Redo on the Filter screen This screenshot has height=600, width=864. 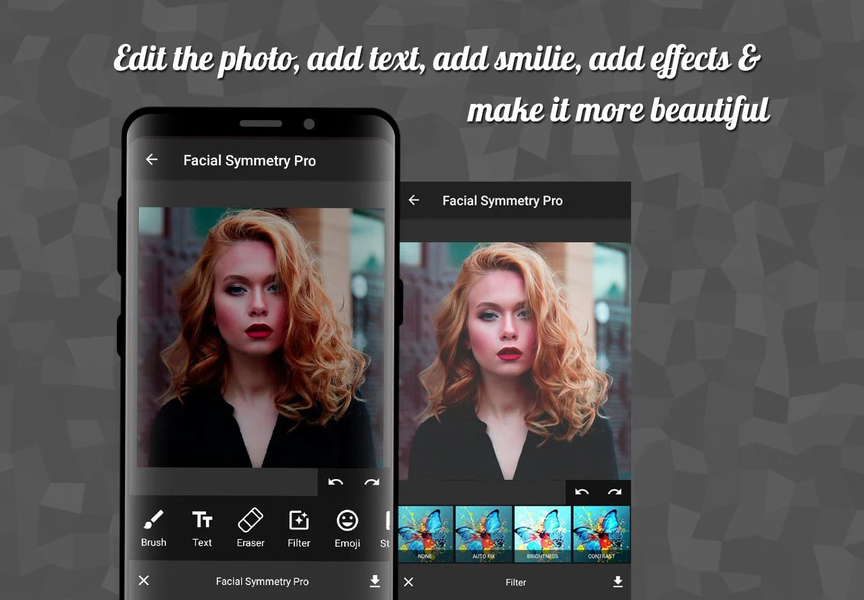click(613, 492)
